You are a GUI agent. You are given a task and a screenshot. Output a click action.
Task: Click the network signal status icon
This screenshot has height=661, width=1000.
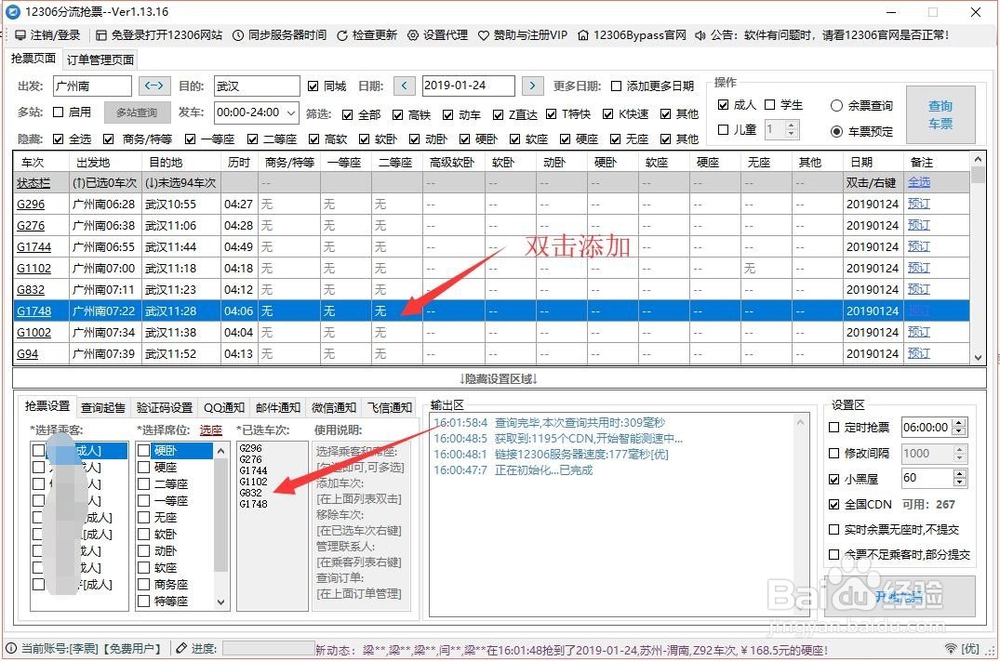(951, 648)
